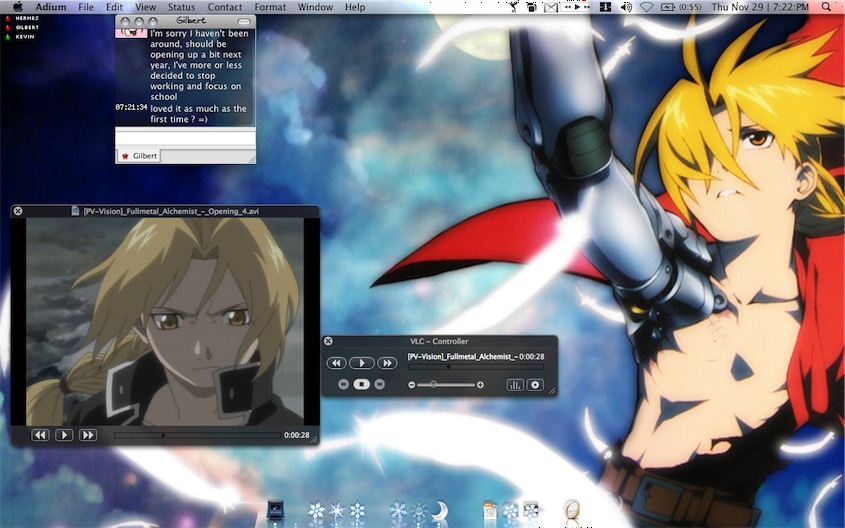
Task: Open the Edit menu
Action: (x=114, y=7)
